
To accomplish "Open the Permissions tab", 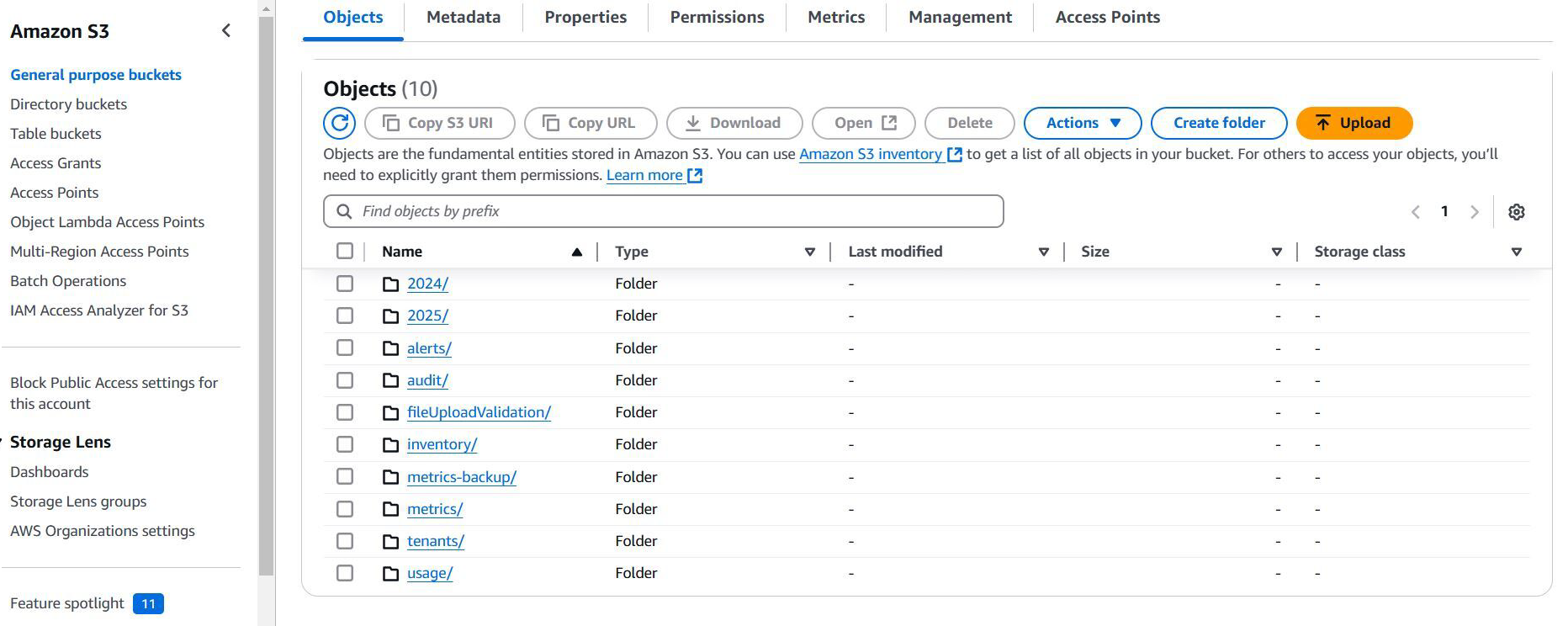I will click(x=717, y=18).
